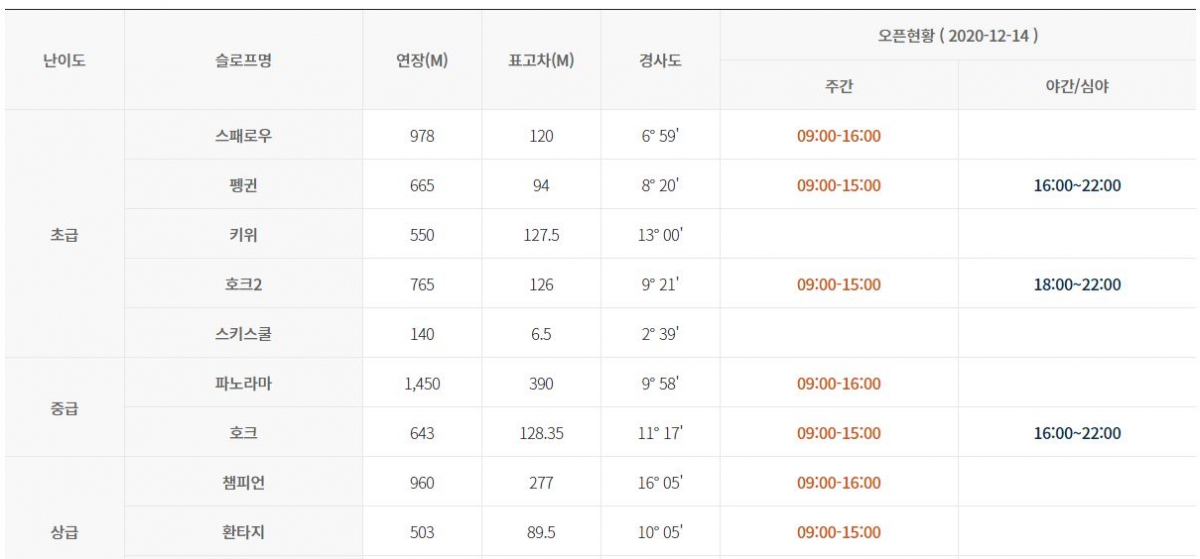Click the 펭귄 slope row name
Screen dimensions: 1200x559
click(243, 185)
